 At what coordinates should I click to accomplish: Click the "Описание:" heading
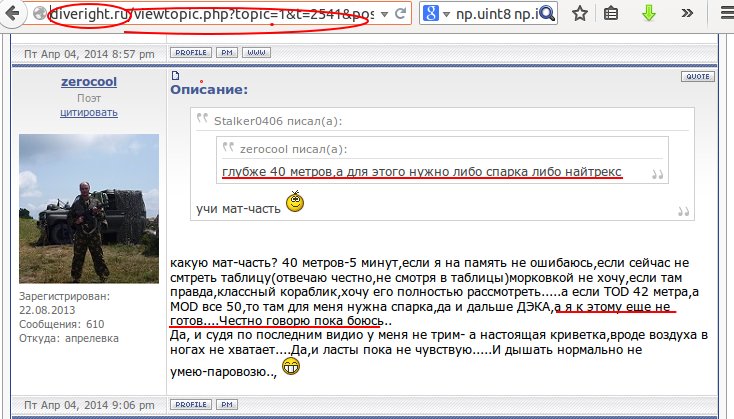click(209, 89)
